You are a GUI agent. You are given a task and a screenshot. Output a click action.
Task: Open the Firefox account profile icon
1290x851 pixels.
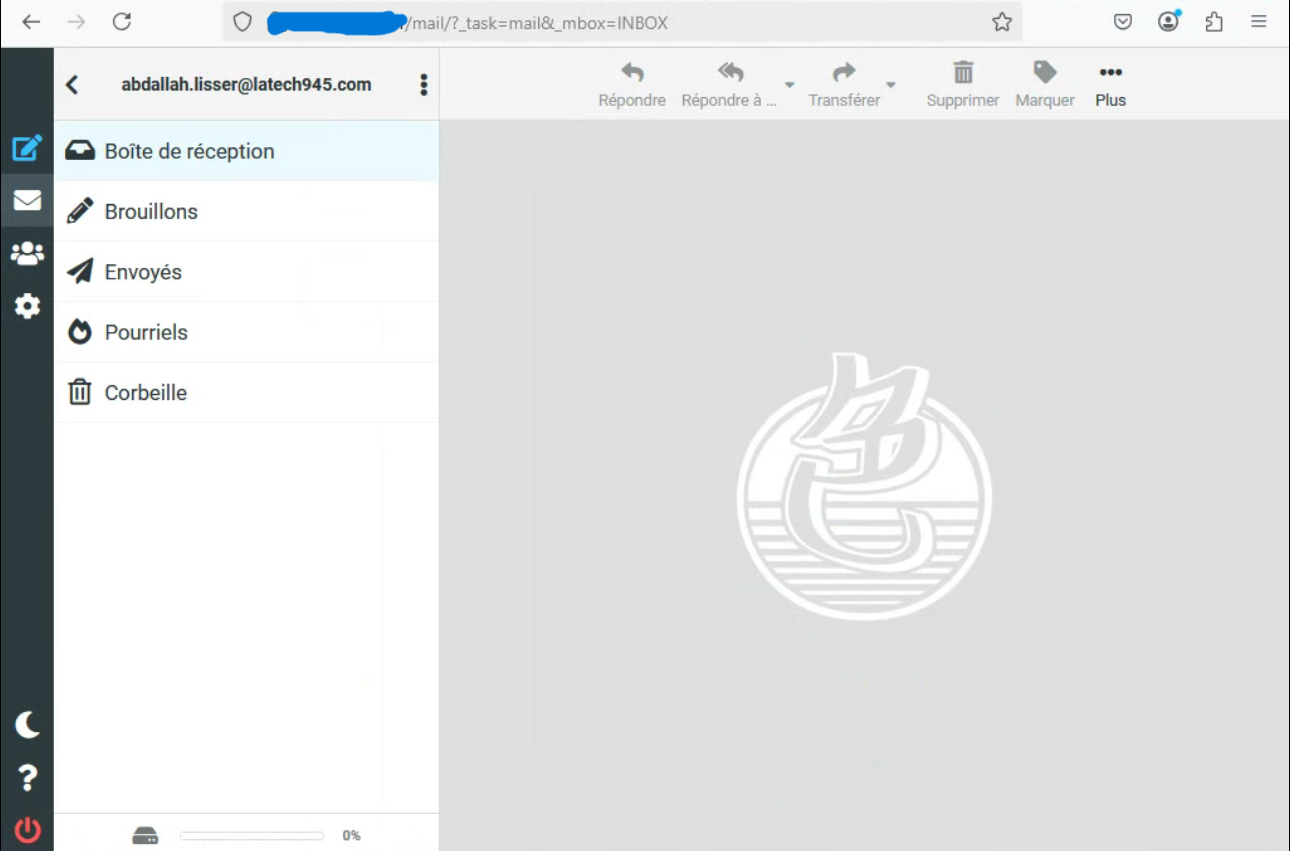pyautogui.click(x=1169, y=22)
